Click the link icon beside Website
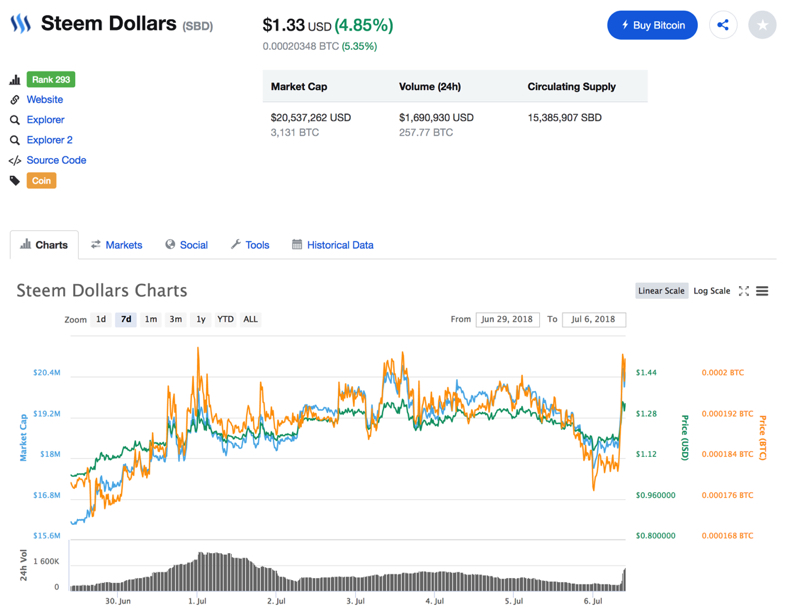This screenshot has width=800, height=610. [x=15, y=99]
